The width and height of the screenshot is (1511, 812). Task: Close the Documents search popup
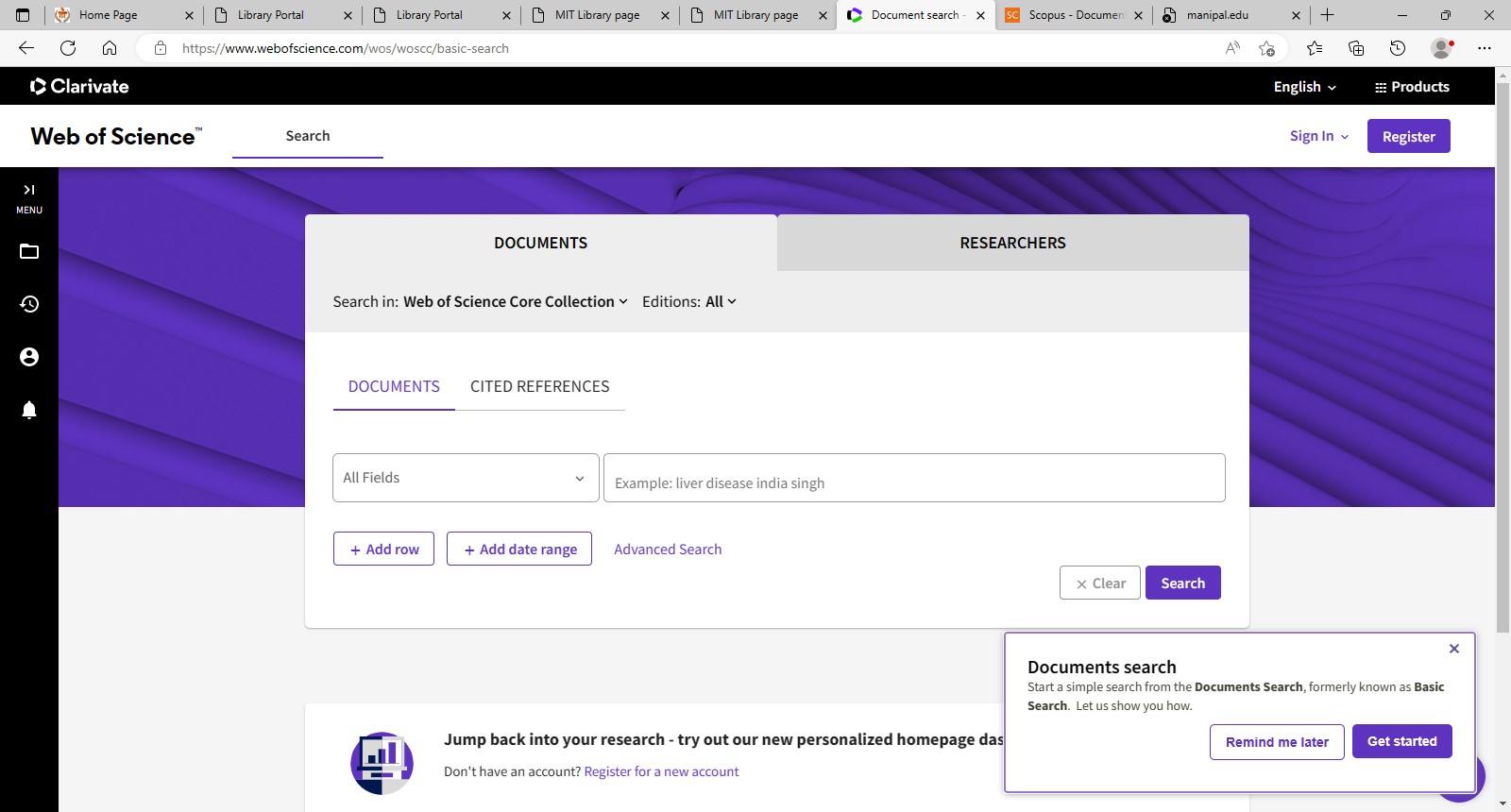[x=1454, y=649]
